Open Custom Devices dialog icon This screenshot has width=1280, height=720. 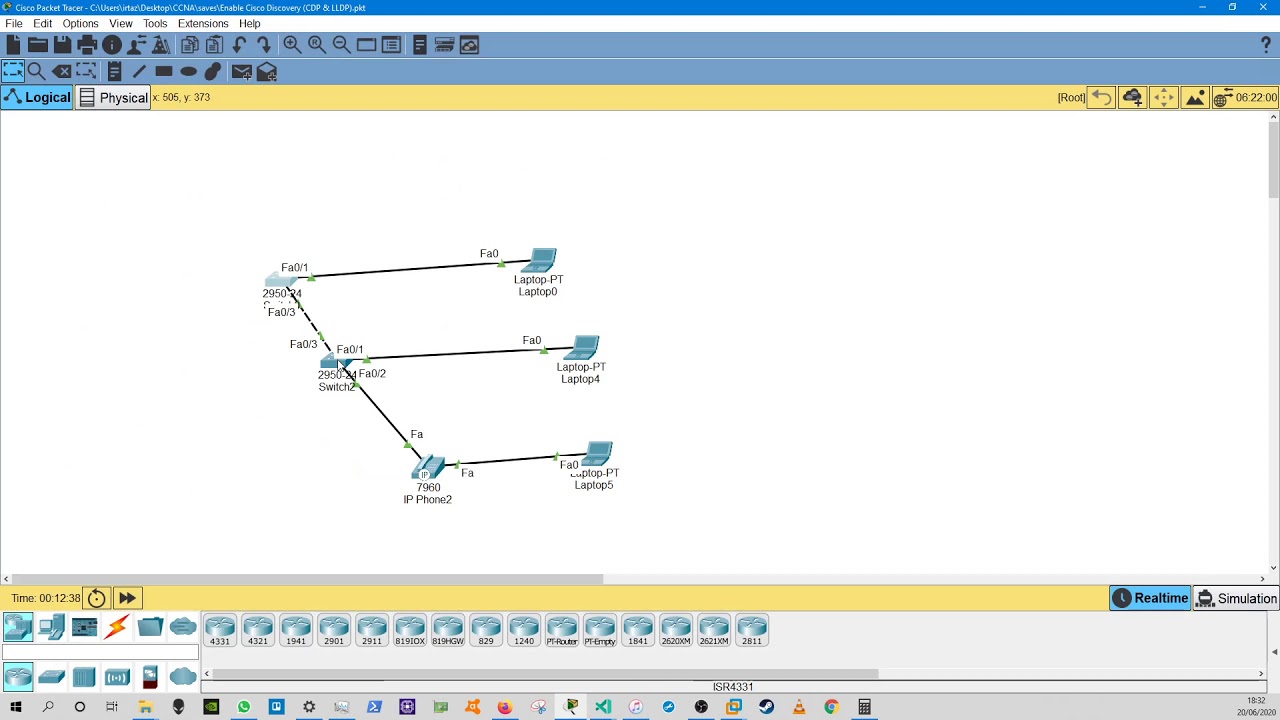click(391, 45)
